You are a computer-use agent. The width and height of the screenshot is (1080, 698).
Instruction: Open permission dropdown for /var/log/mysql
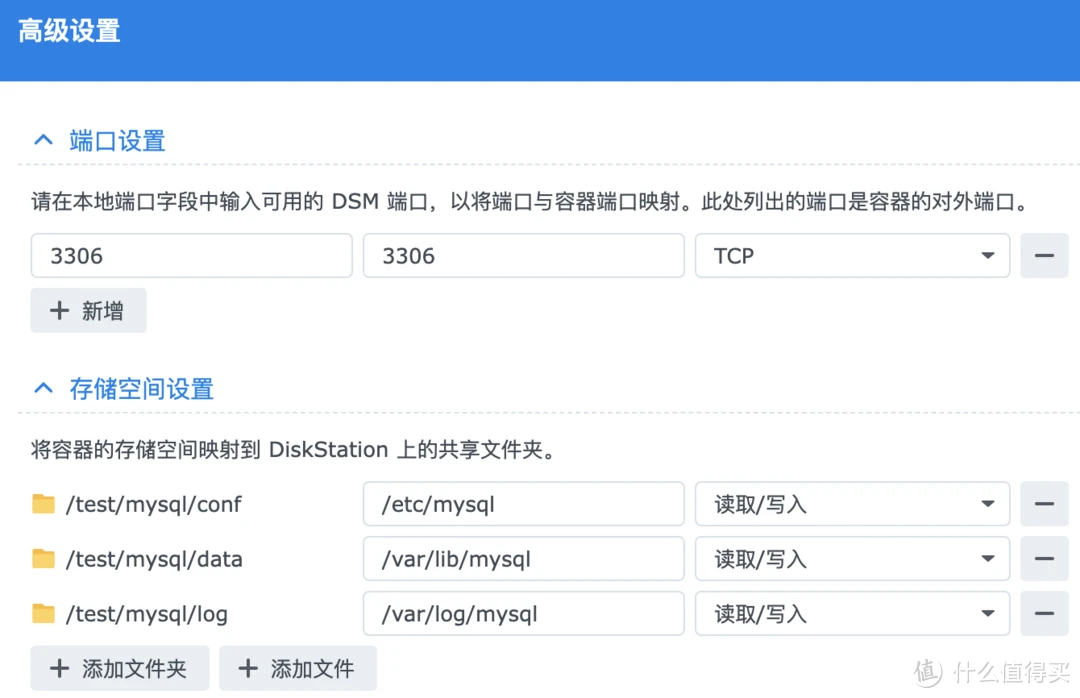point(853,613)
